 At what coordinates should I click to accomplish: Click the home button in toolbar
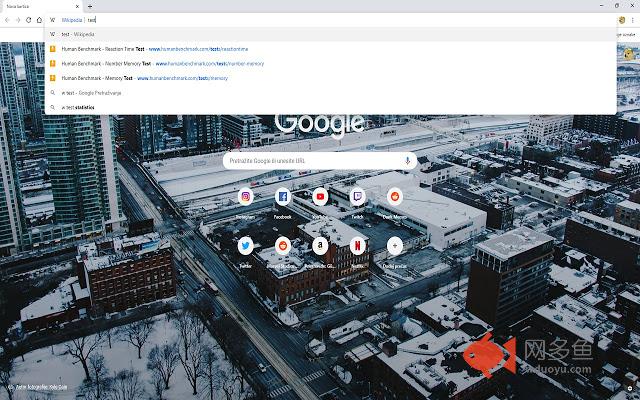click(x=39, y=19)
